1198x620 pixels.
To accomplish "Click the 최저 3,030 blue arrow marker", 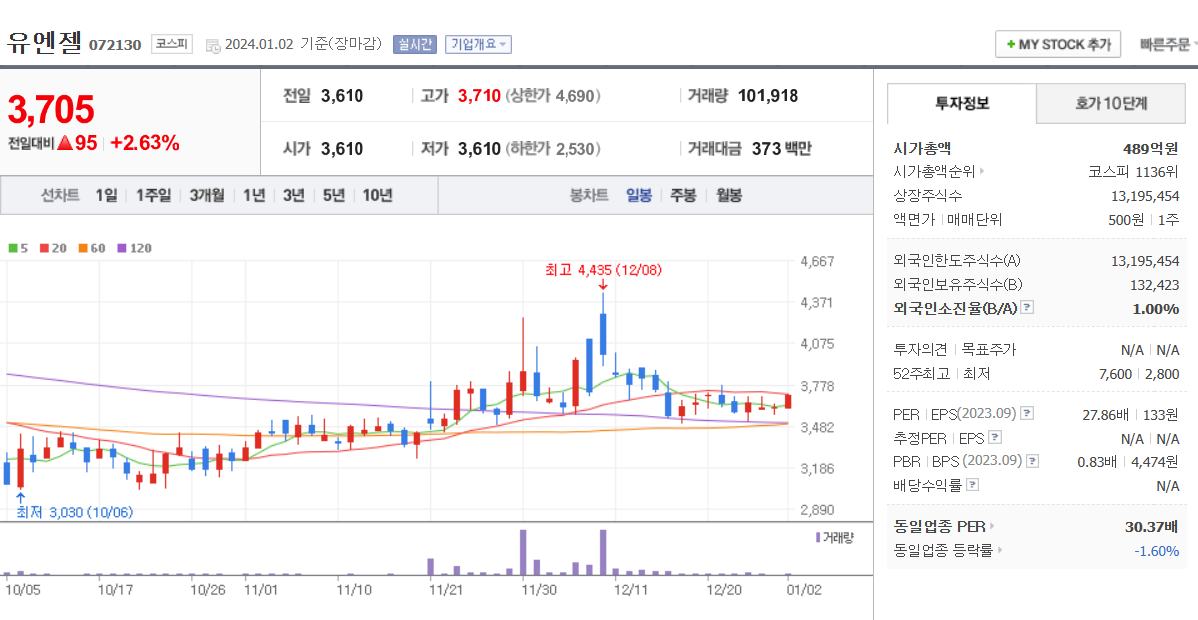I will point(21,497).
